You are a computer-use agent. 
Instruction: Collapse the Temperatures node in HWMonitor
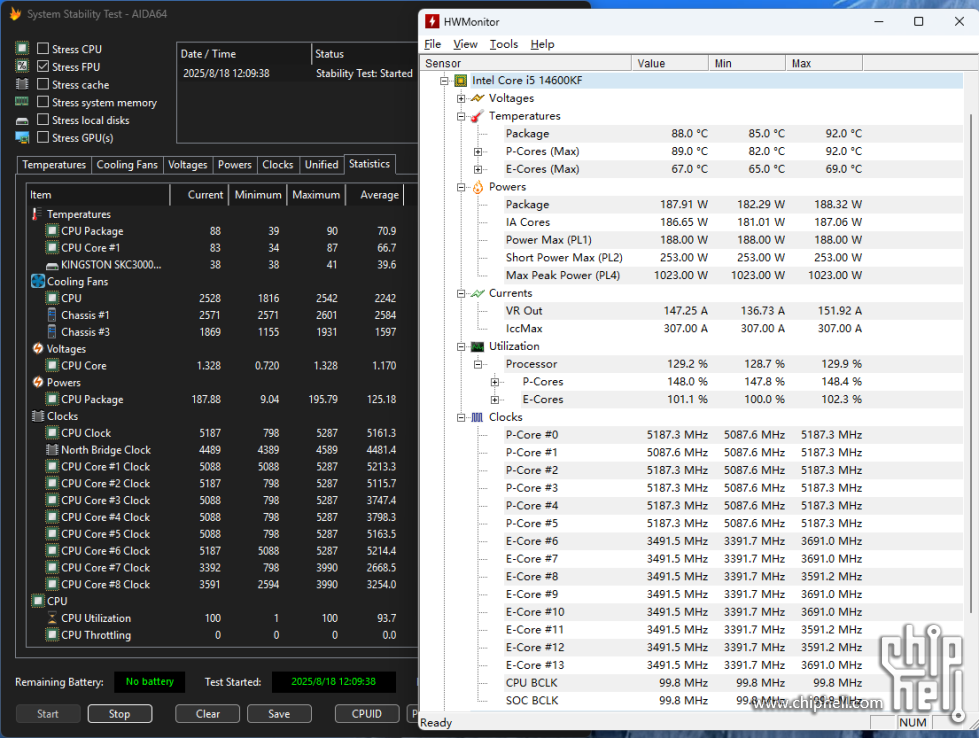461,116
